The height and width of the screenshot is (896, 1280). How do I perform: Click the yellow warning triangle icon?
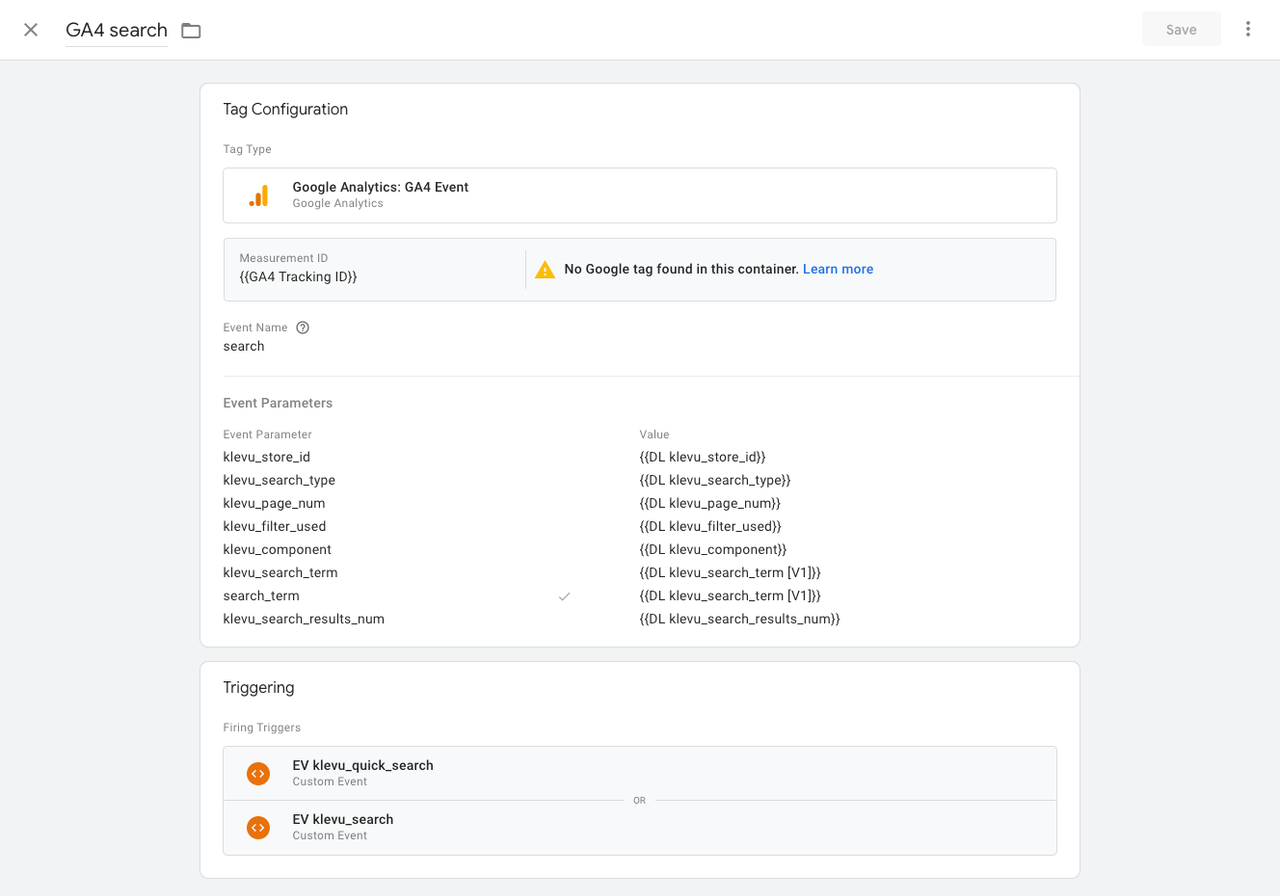coord(545,269)
